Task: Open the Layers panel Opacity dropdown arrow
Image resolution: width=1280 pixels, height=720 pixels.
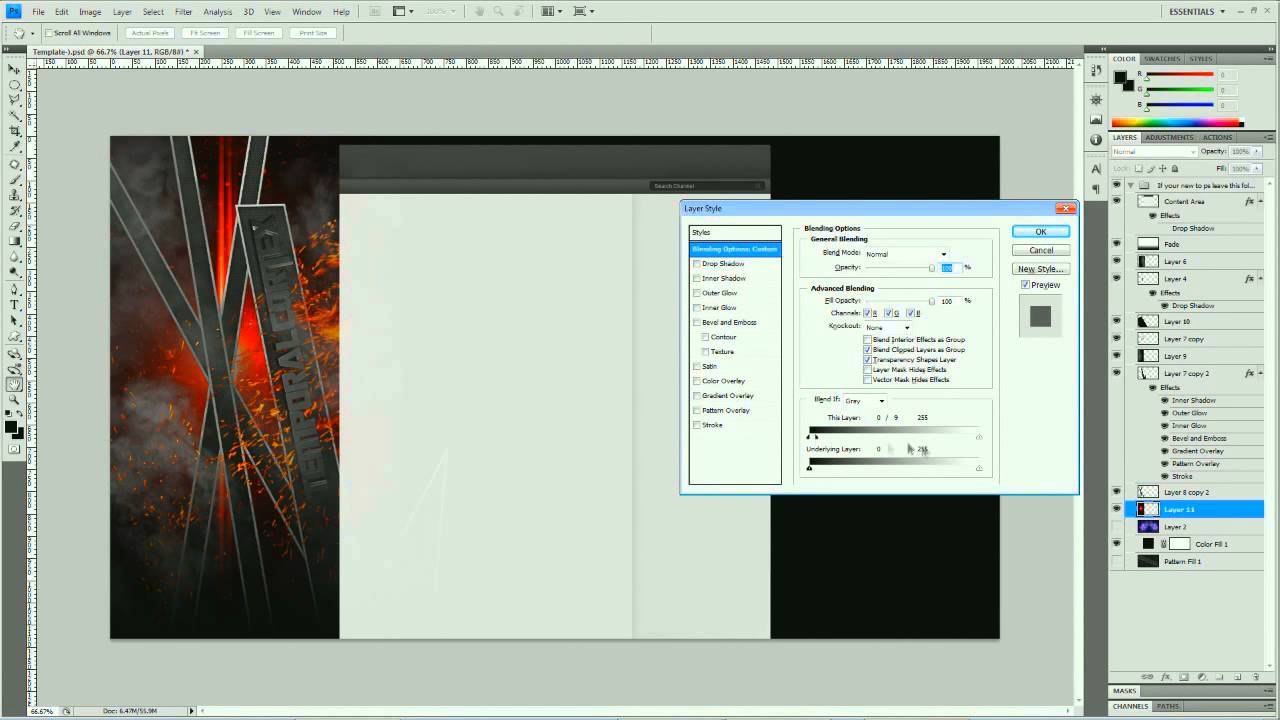Action: [x=1256, y=152]
